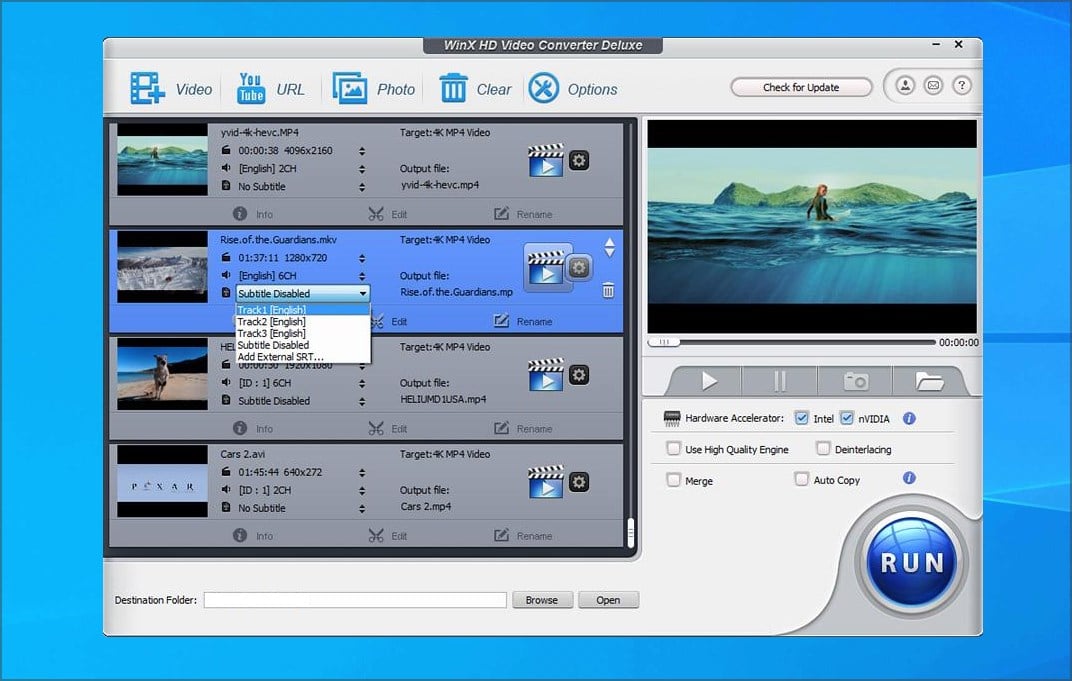Show Info for yvid-4k-hevc.MP4

click(x=253, y=214)
